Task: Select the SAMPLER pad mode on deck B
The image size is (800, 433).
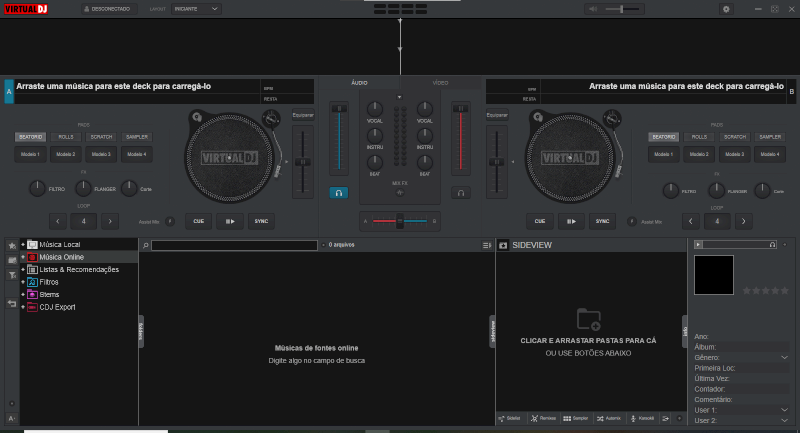Action: (x=769, y=137)
